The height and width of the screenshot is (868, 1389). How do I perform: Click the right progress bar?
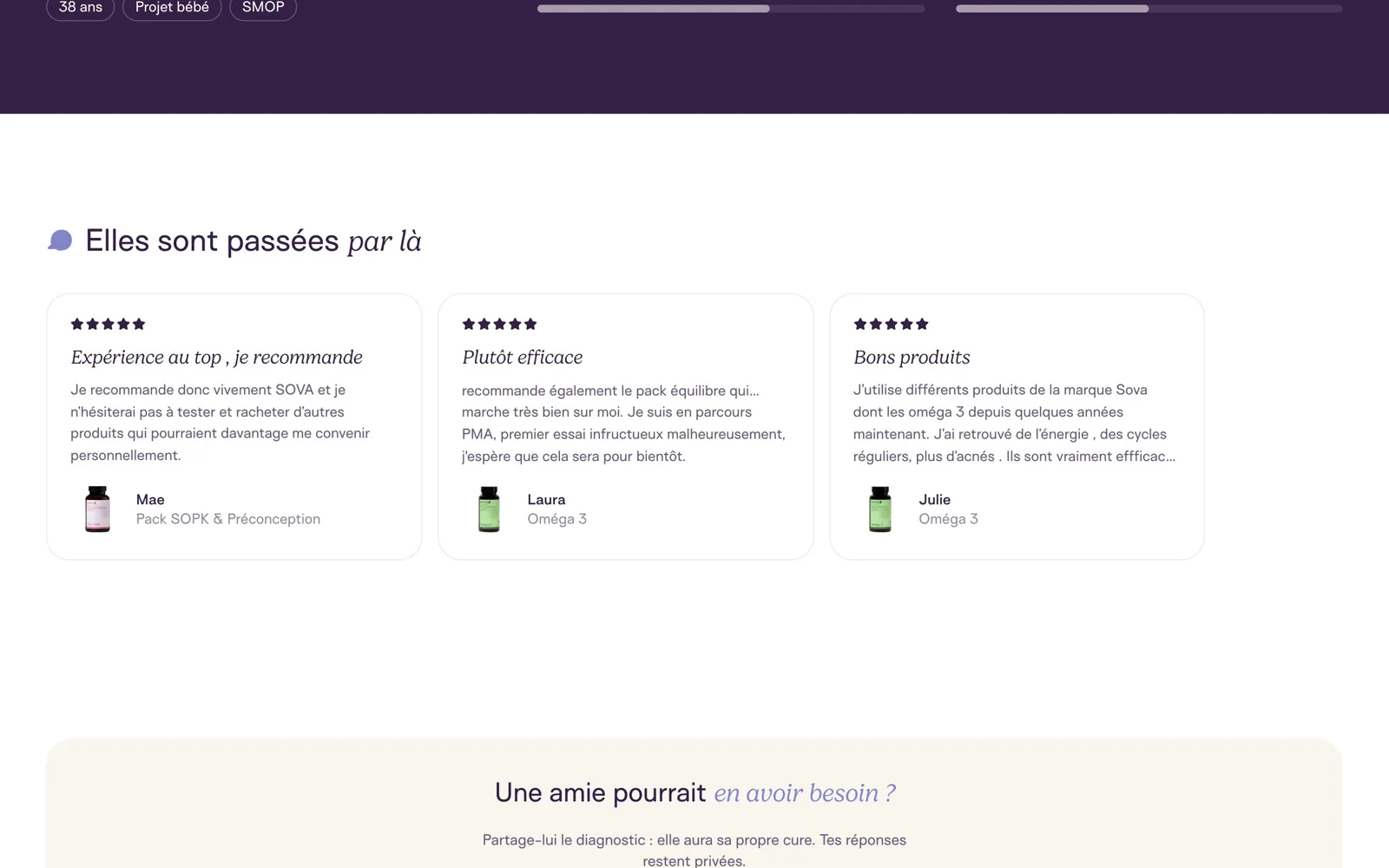click(x=1149, y=9)
